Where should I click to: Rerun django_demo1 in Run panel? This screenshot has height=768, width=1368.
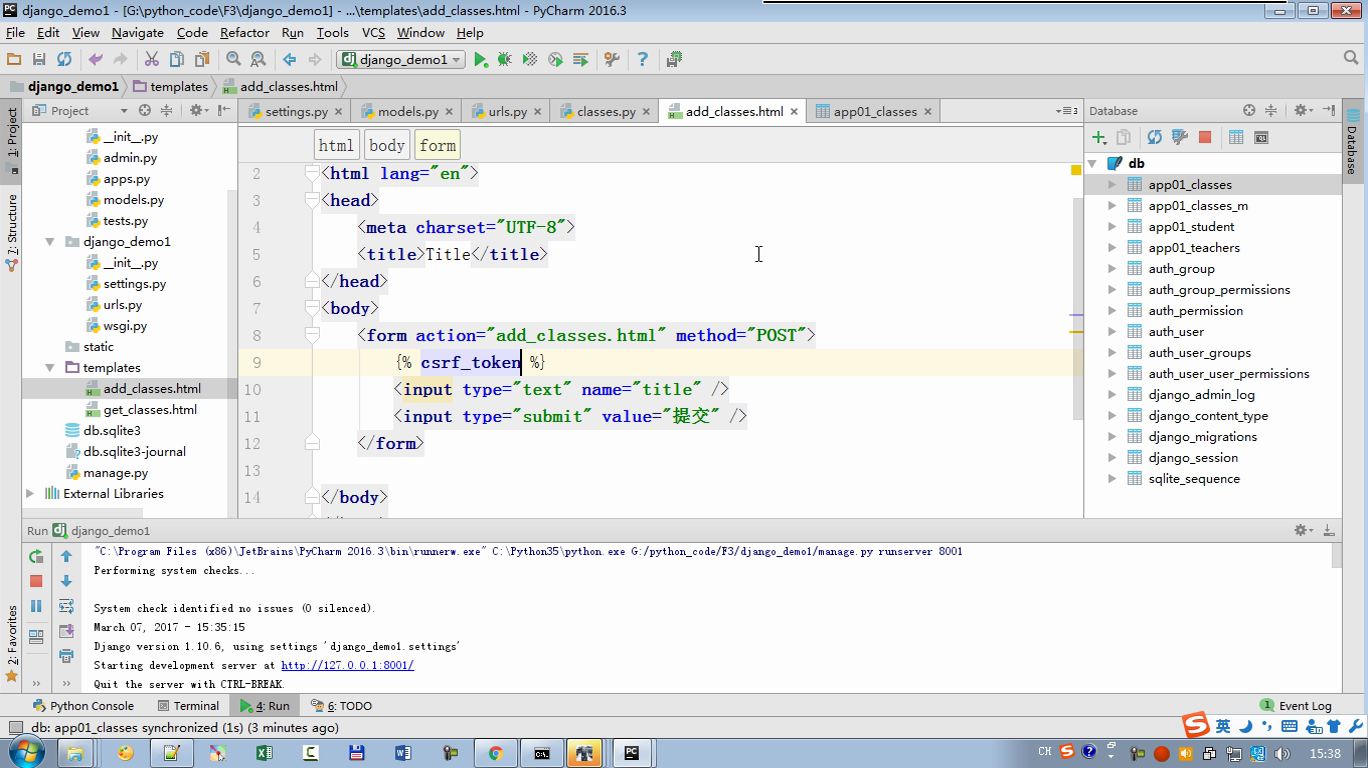click(36, 556)
